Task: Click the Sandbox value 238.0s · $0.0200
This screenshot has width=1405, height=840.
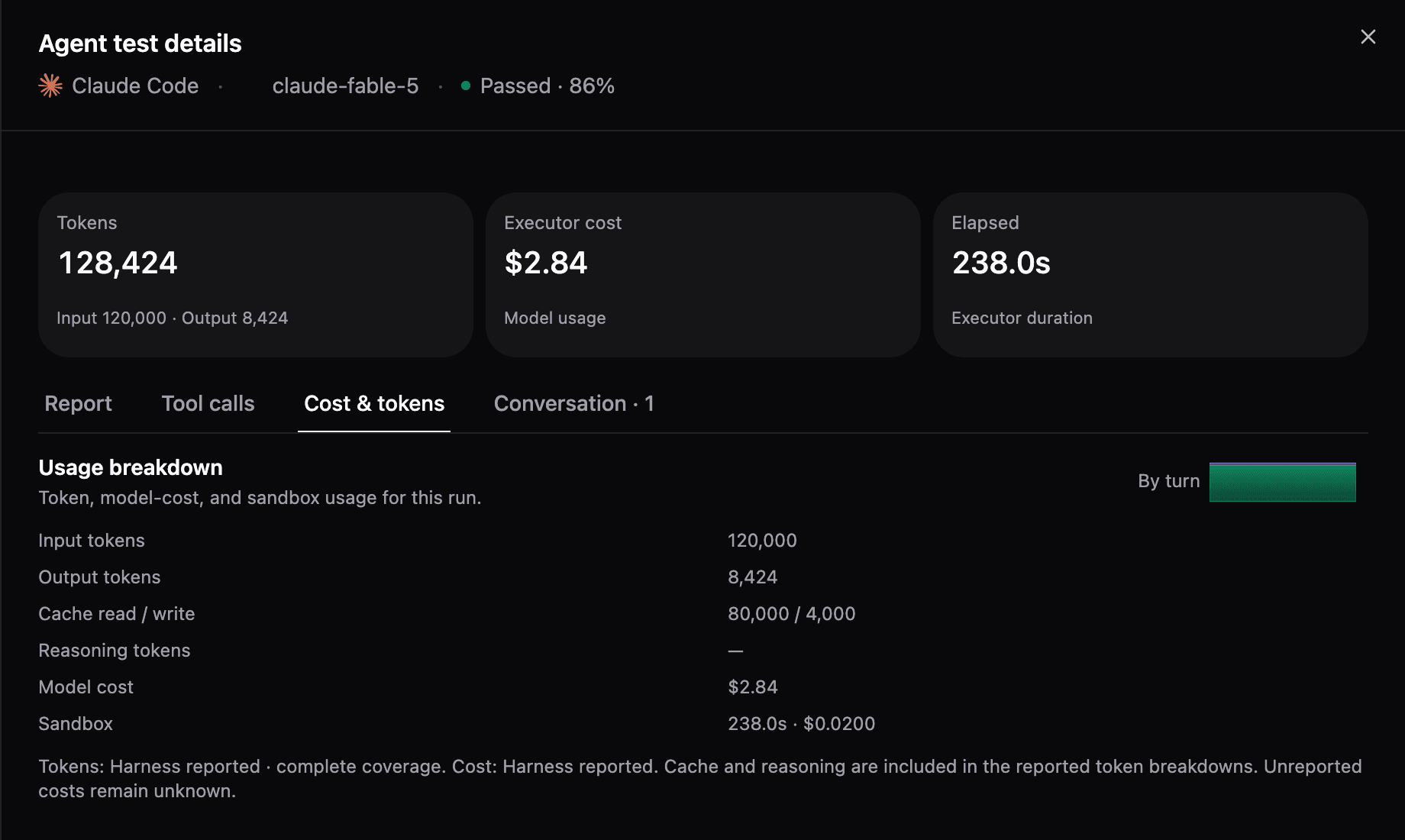Action: click(x=801, y=724)
